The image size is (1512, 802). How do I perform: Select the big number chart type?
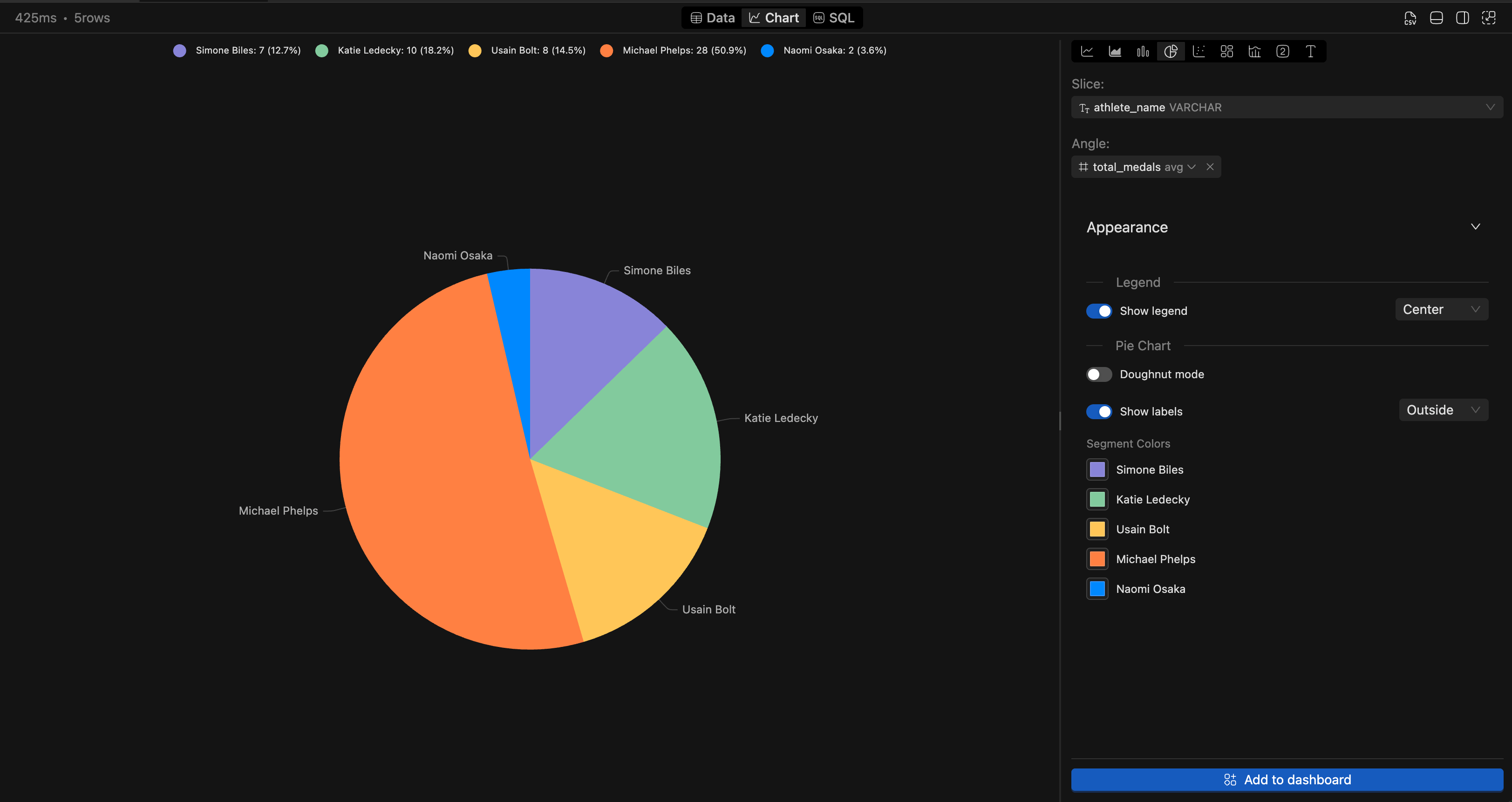[1282, 51]
